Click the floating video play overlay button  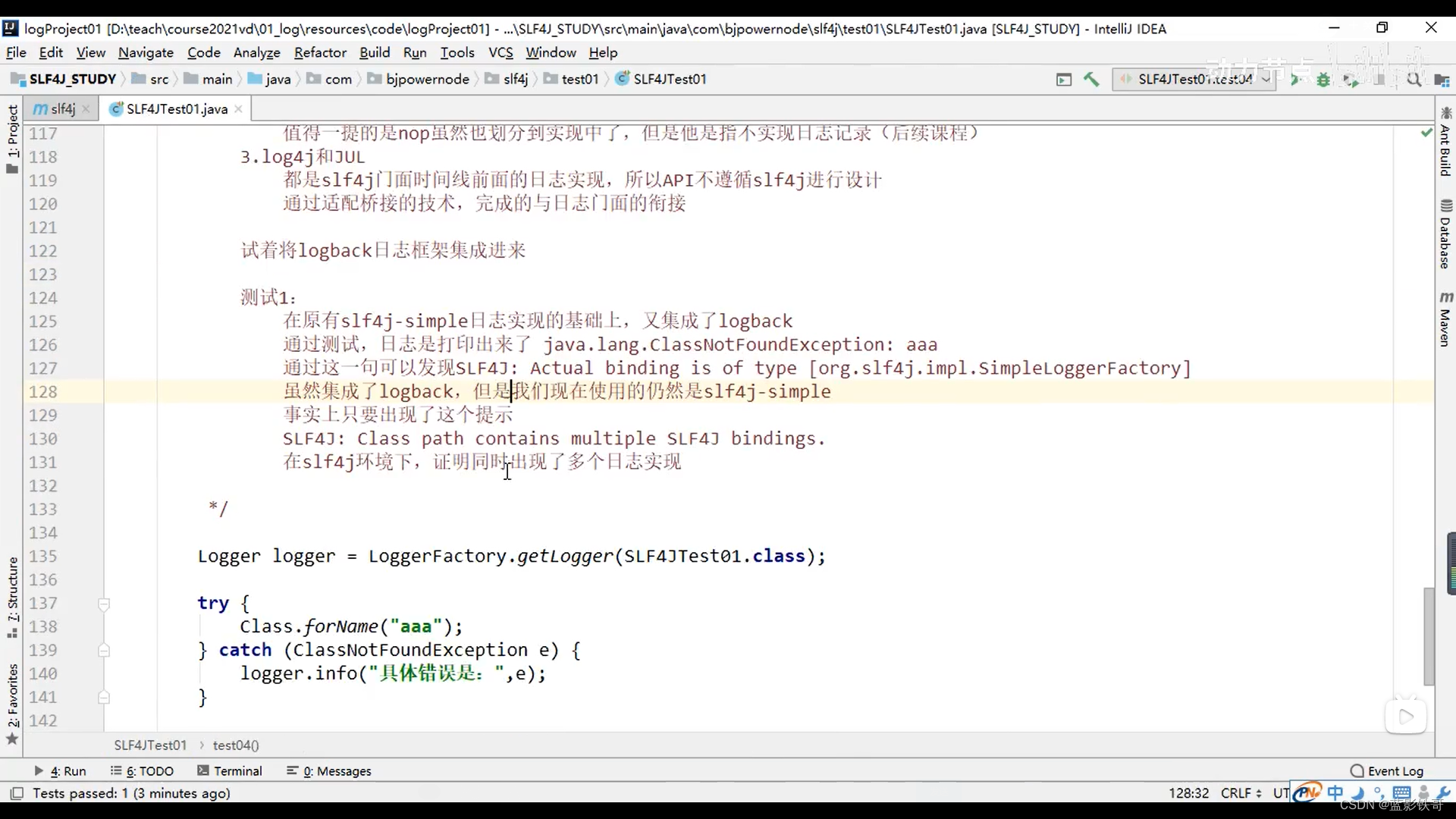point(1406,716)
